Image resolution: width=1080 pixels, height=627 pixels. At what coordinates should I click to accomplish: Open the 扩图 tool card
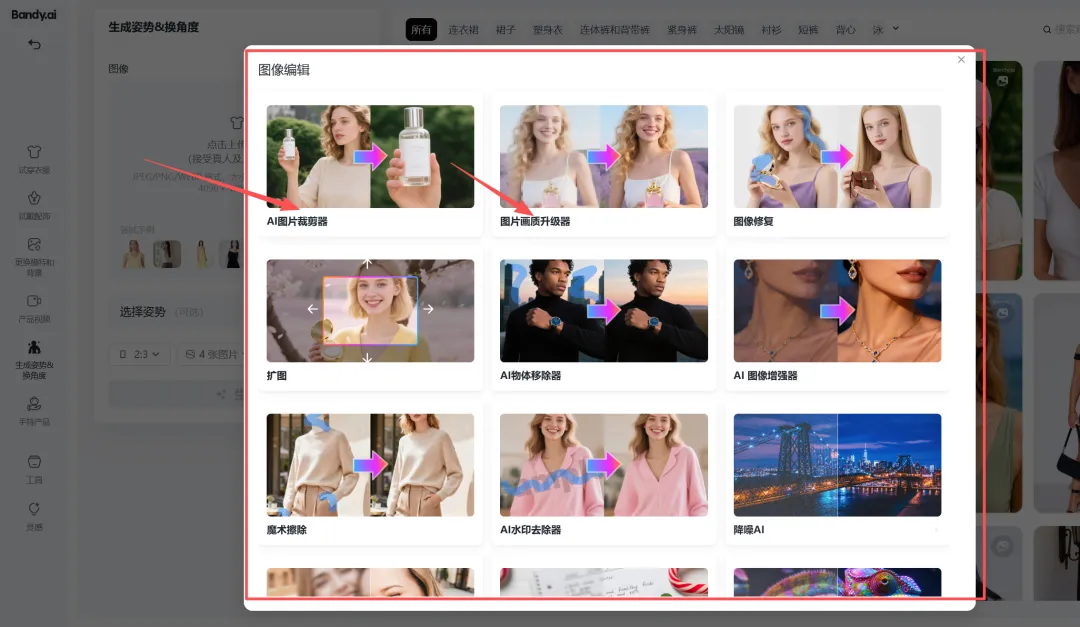coord(370,321)
